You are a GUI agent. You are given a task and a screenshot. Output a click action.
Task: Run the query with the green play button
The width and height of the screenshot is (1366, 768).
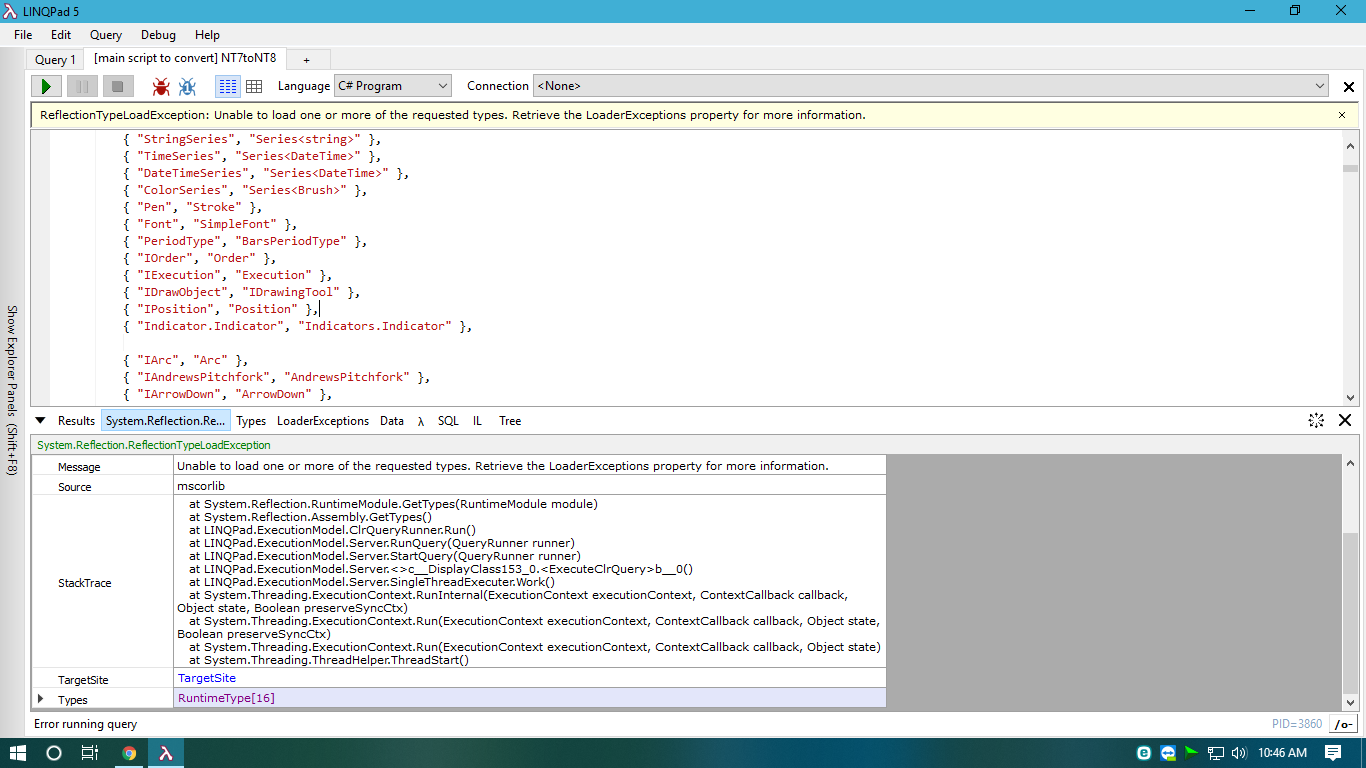46,87
